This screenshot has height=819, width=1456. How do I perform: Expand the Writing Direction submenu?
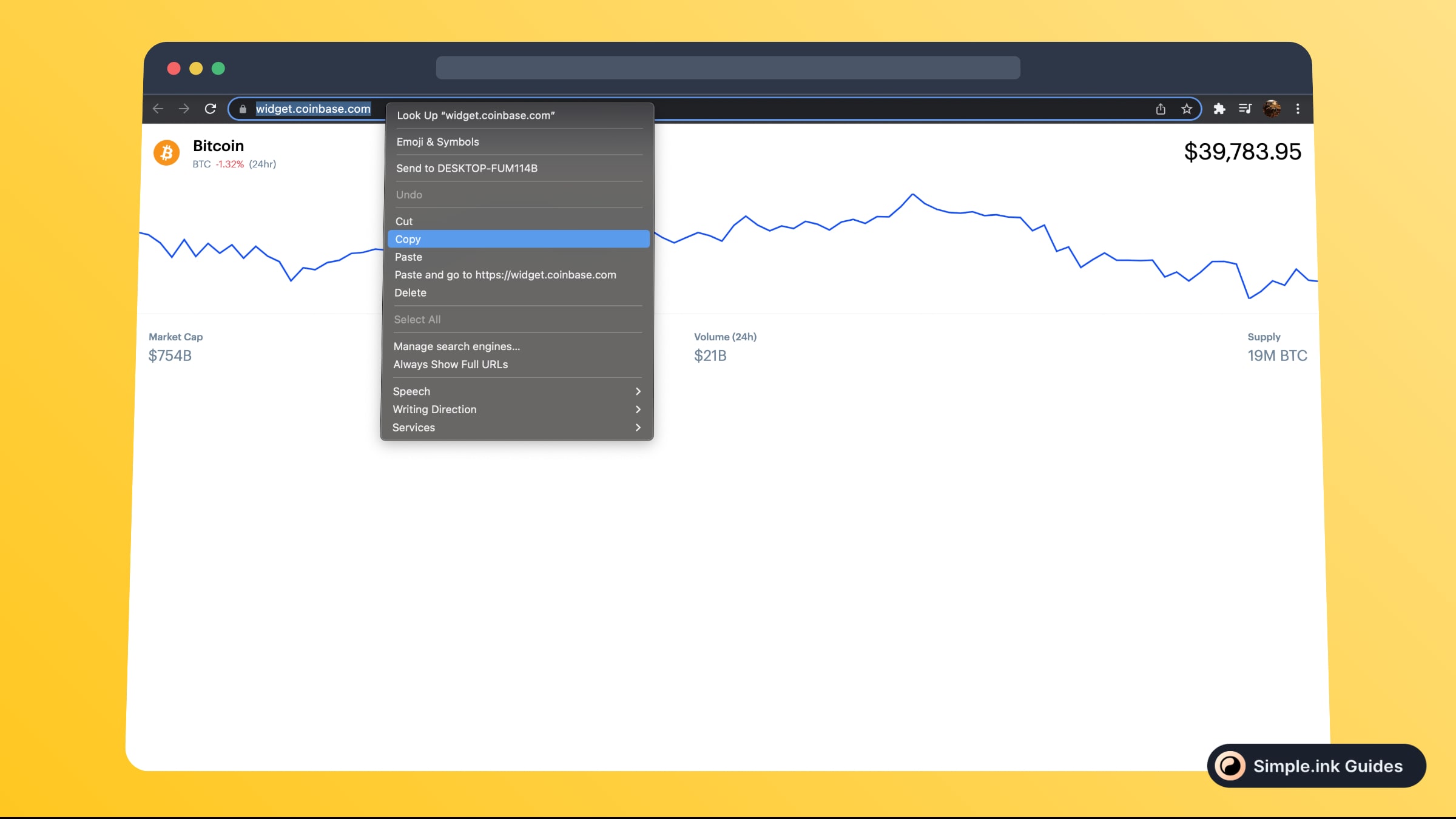coord(517,409)
